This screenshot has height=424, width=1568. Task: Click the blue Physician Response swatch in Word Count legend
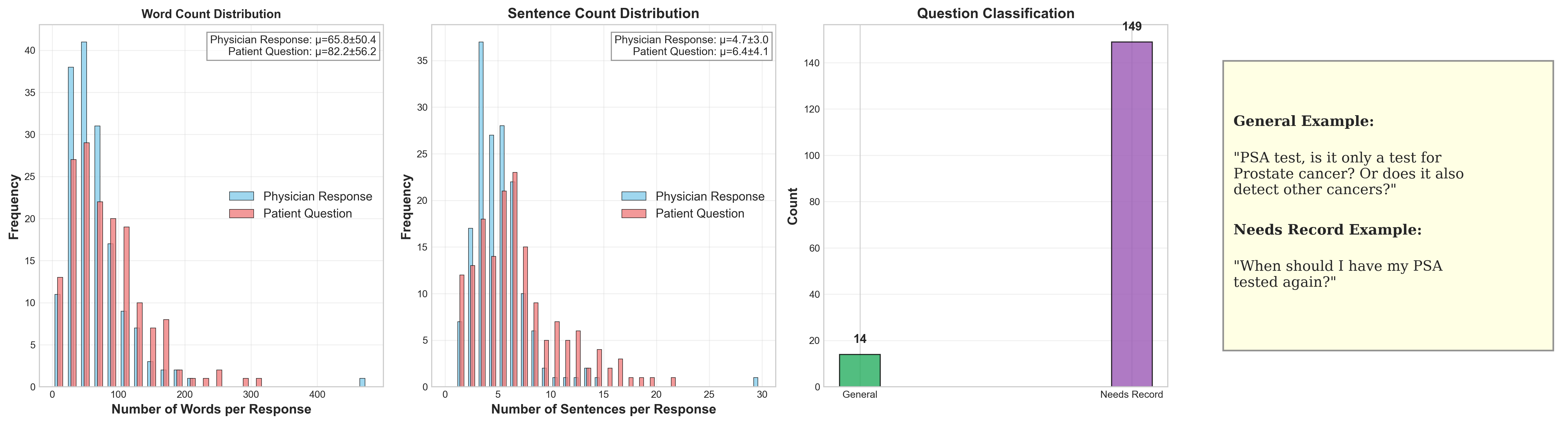click(x=241, y=197)
